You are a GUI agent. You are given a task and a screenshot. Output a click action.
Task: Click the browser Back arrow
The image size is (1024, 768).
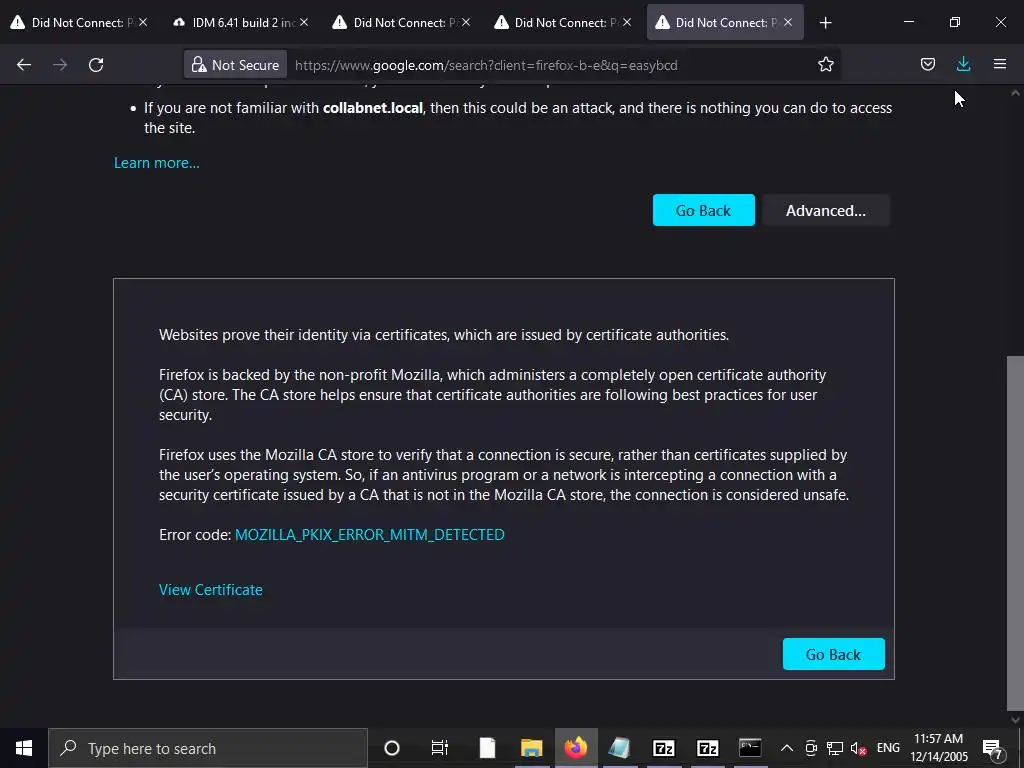click(24, 65)
